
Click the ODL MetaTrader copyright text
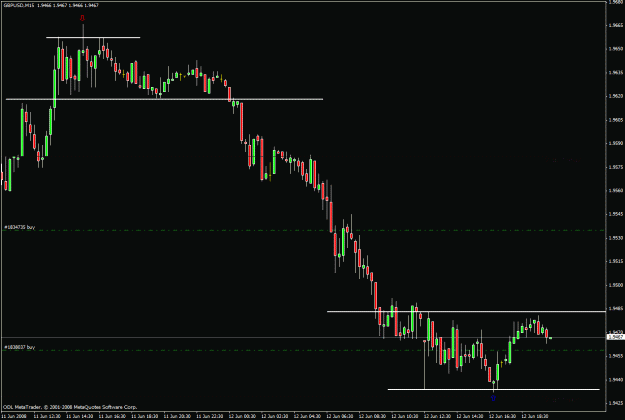click(x=70, y=407)
